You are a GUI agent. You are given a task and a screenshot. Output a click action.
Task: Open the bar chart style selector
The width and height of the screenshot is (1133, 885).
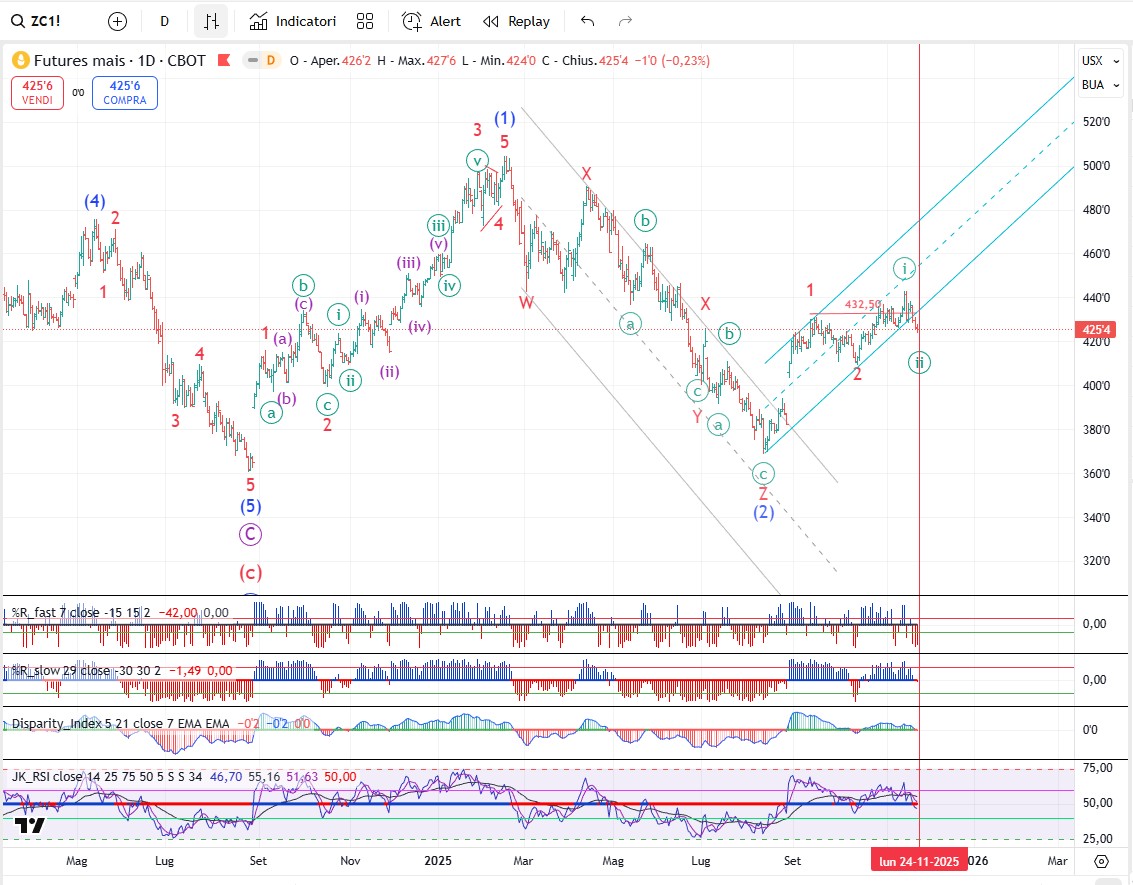point(210,21)
